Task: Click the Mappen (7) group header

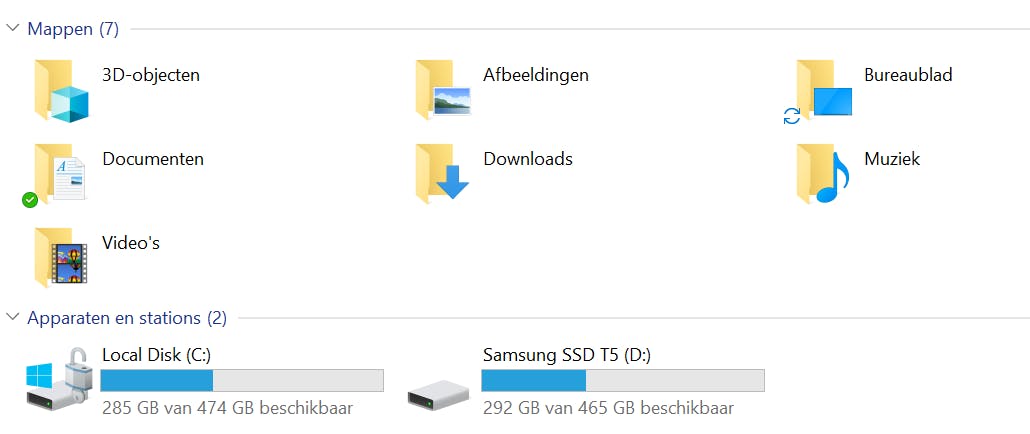Action: pos(73,29)
